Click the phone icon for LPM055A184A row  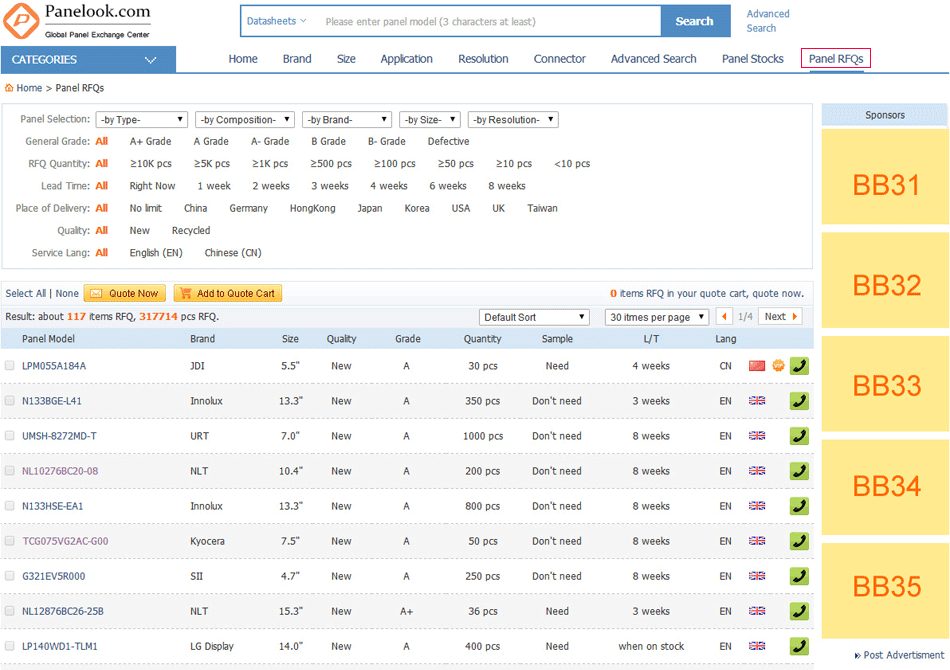pos(799,366)
